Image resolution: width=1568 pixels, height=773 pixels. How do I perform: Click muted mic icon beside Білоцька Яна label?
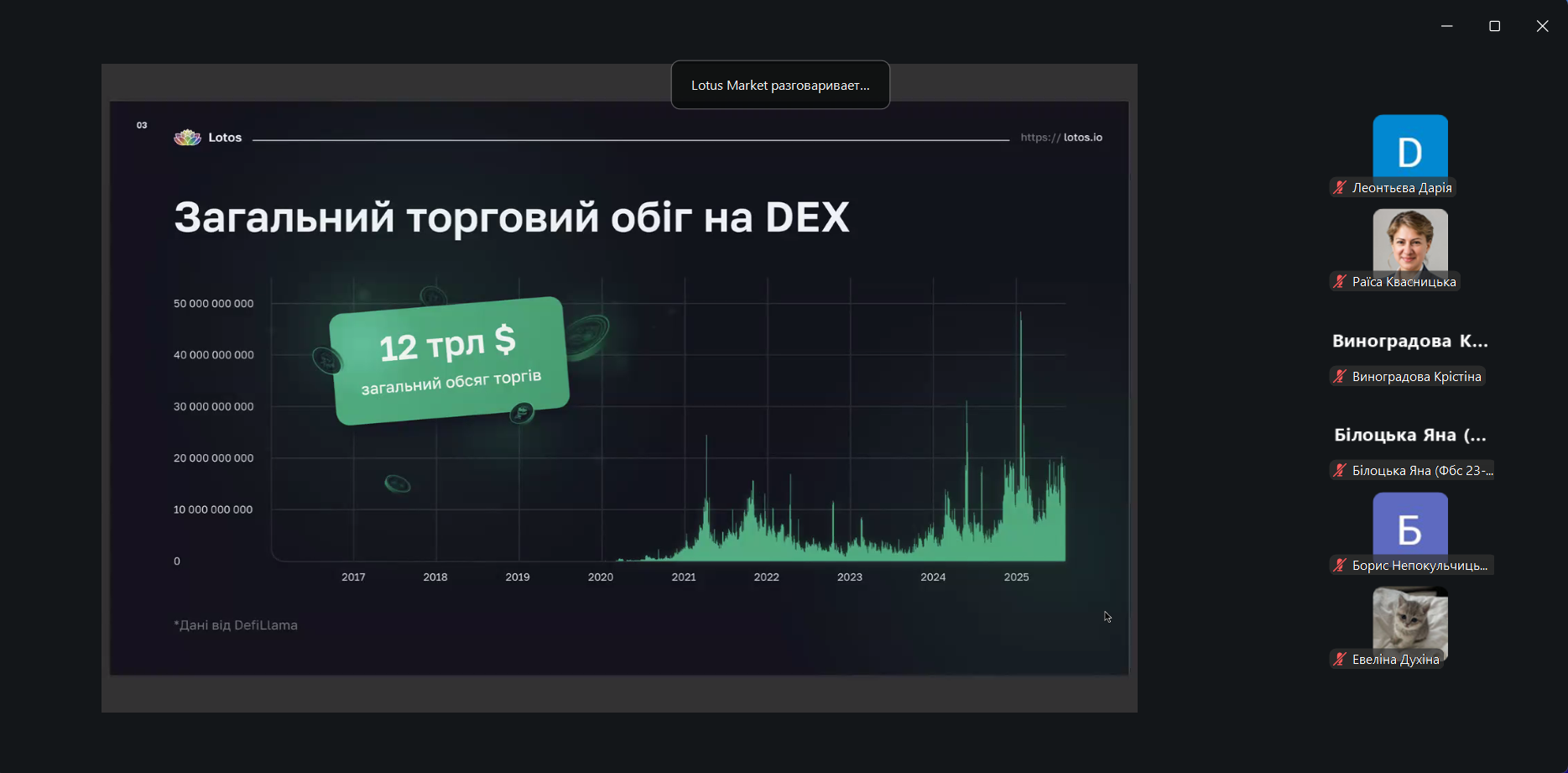click(1340, 471)
